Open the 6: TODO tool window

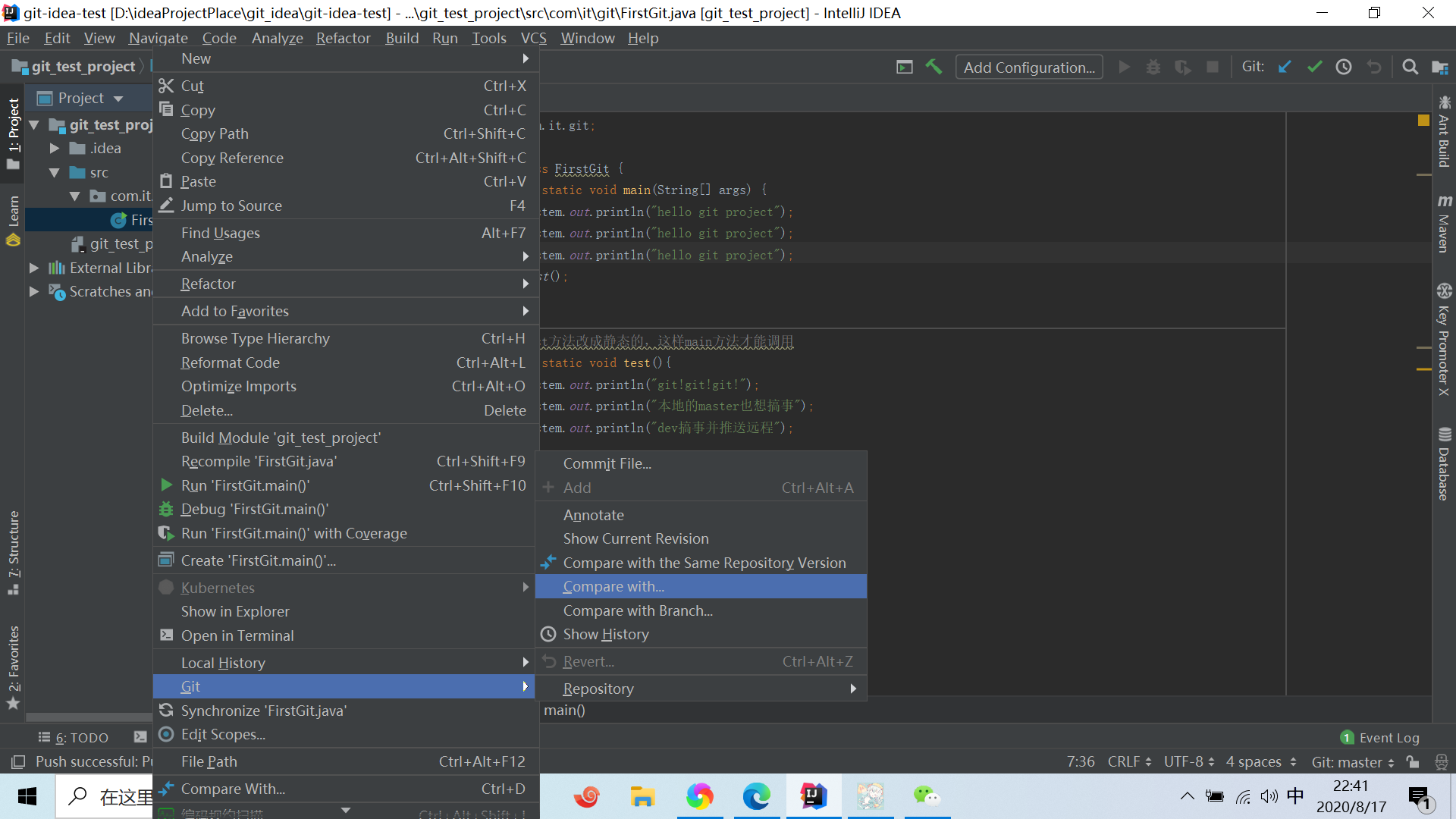point(74,737)
